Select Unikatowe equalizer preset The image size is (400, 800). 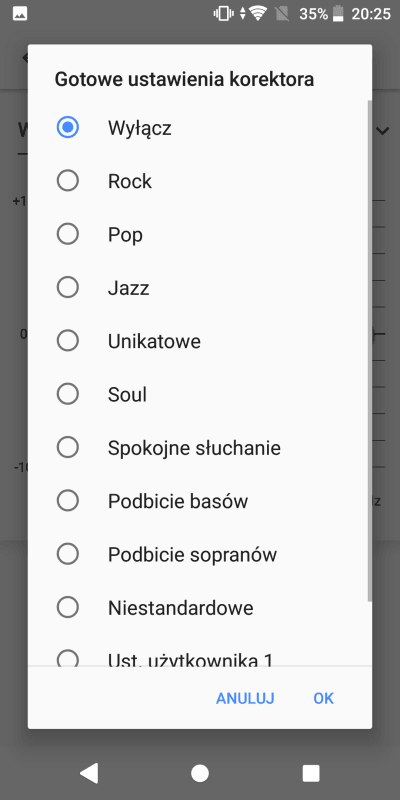click(x=67, y=341)
